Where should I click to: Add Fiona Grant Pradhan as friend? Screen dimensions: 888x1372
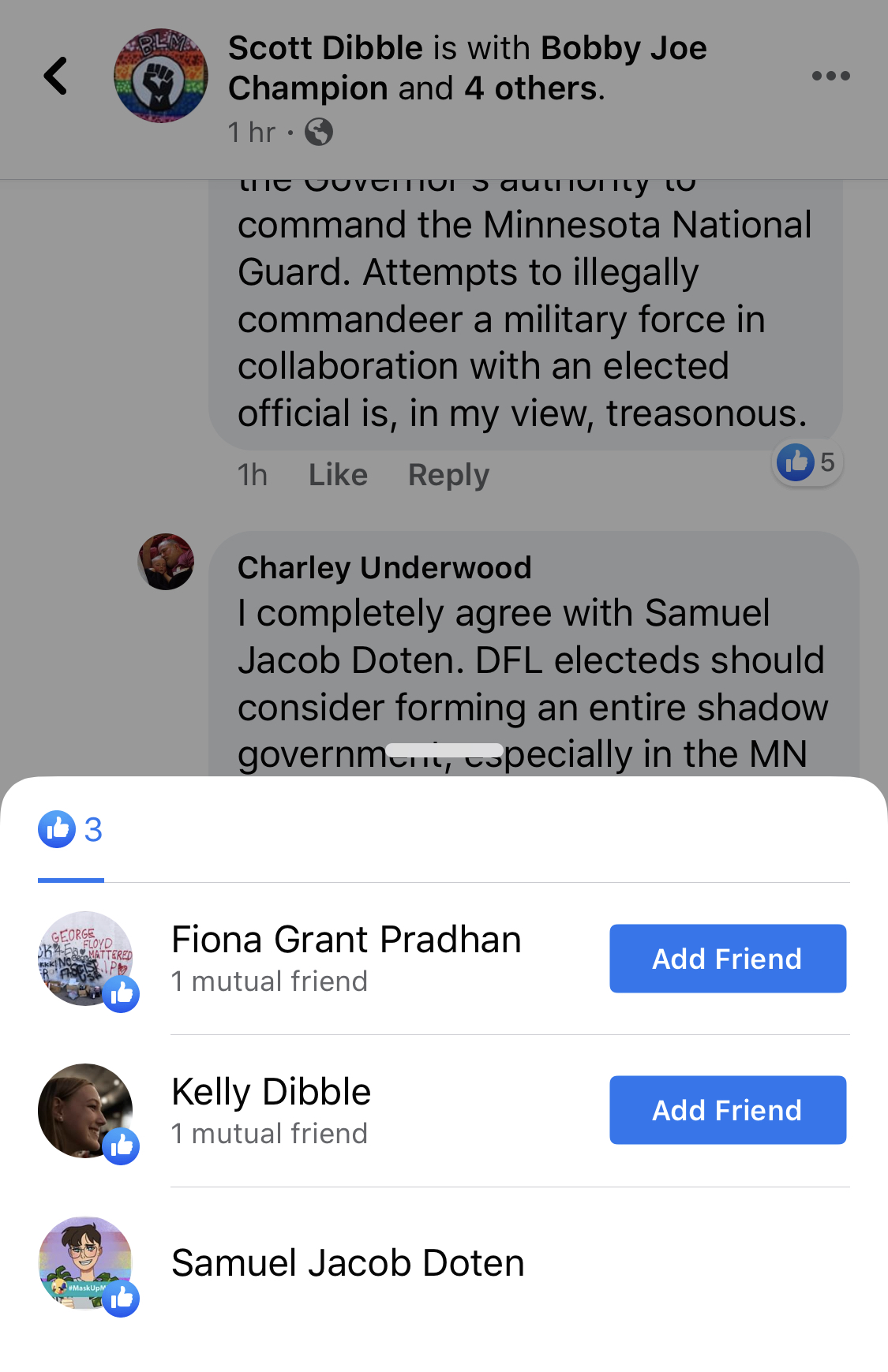728,959
